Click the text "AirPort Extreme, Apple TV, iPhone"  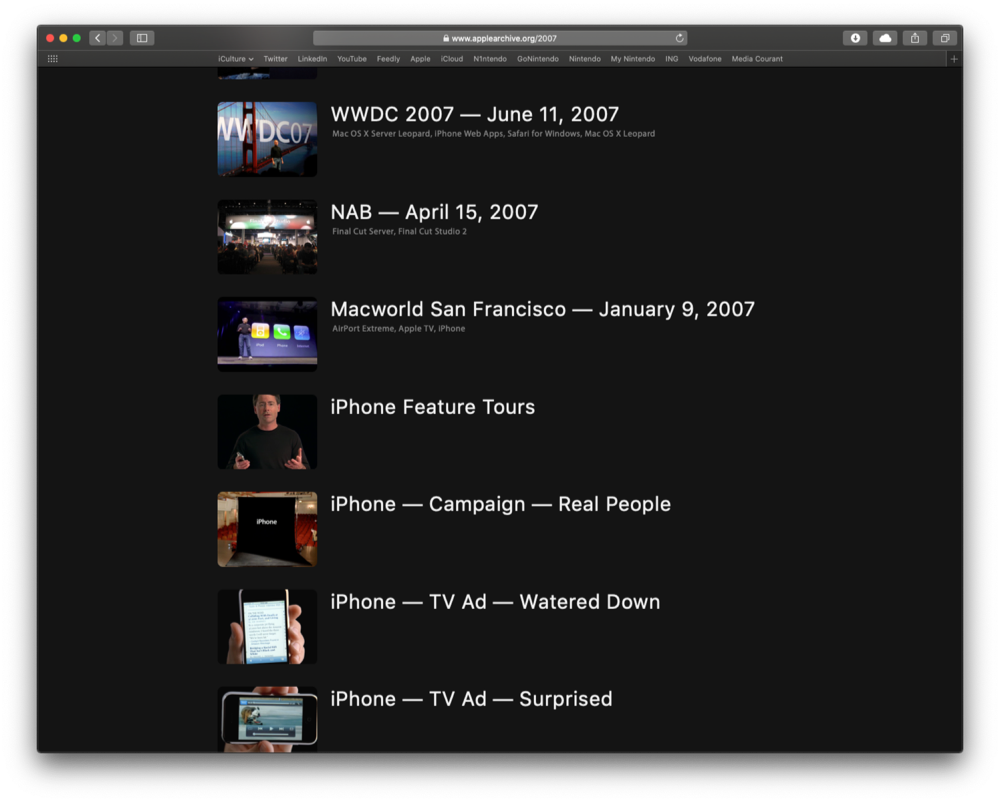coord(399,328)
